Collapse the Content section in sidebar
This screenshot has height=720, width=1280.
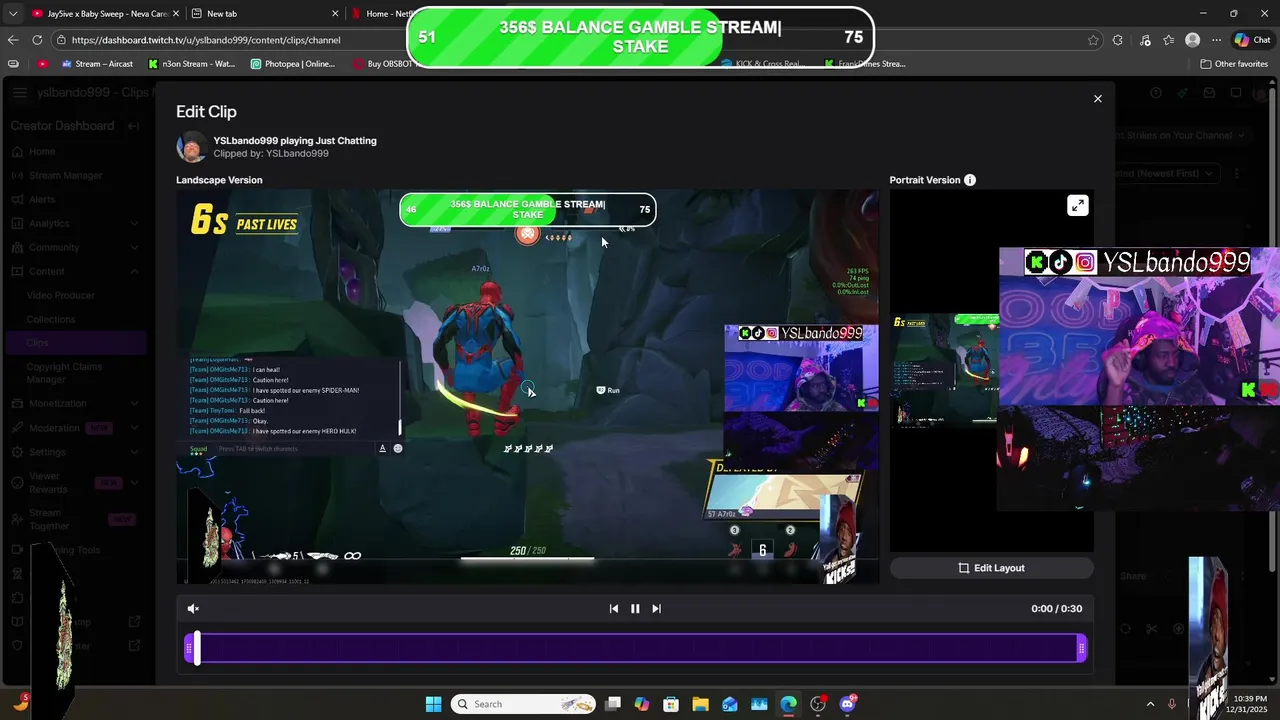[x=134, y=271]
